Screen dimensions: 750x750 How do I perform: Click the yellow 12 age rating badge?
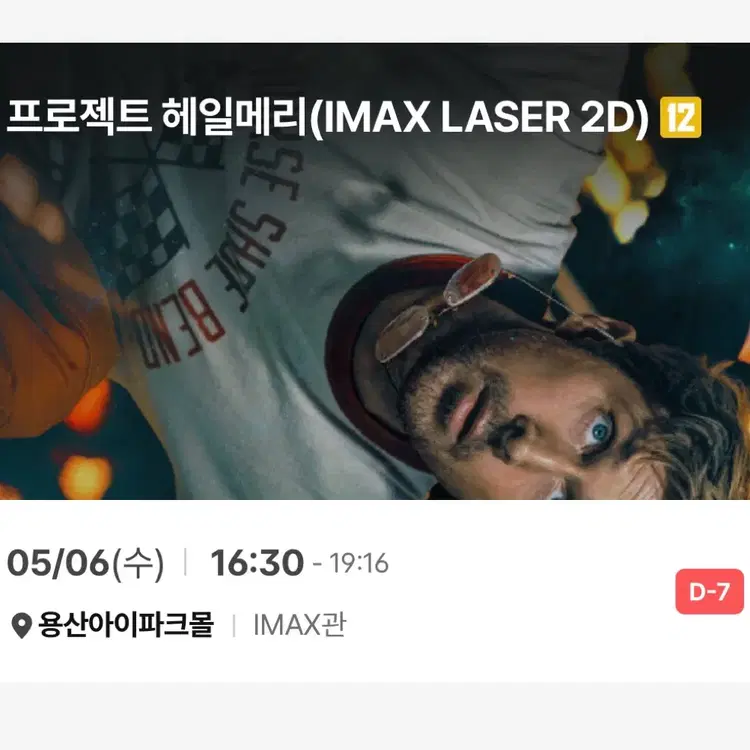point(680,117)
